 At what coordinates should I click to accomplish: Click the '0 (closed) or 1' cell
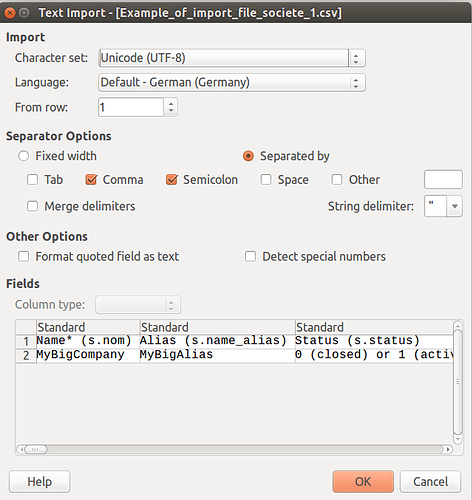coord(374,355)
